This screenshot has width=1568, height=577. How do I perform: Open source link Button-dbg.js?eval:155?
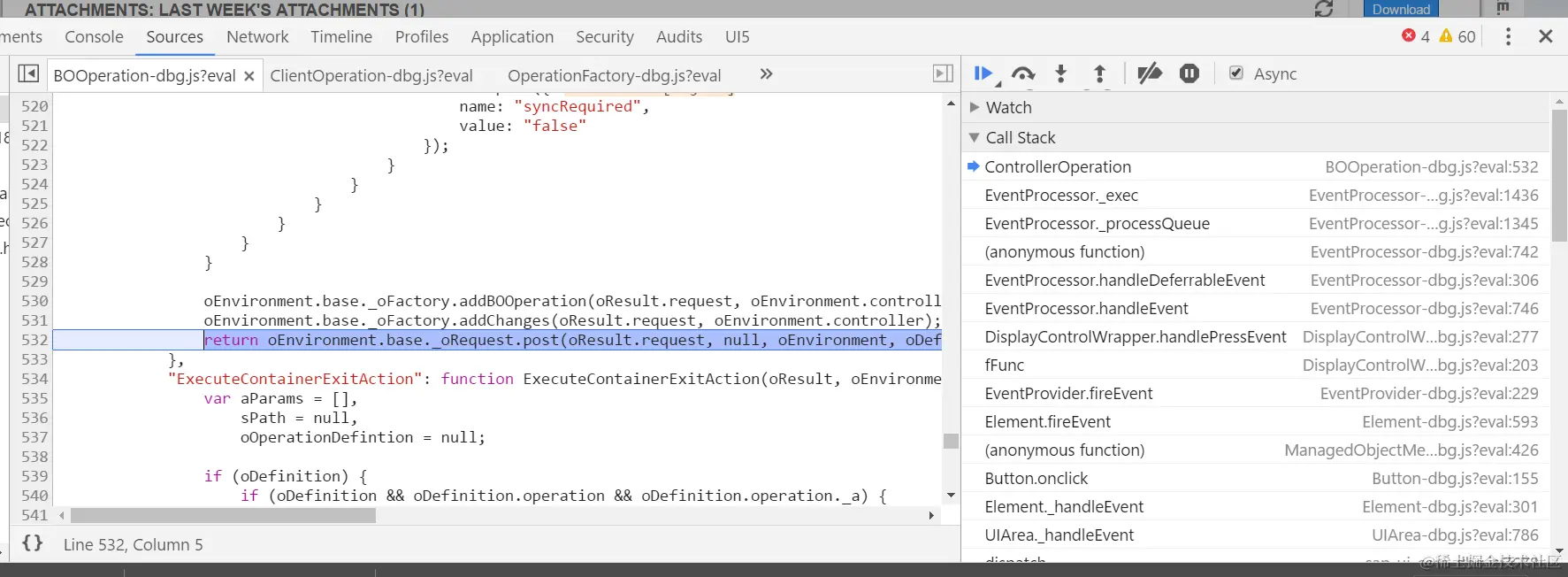pos(1455,479)
